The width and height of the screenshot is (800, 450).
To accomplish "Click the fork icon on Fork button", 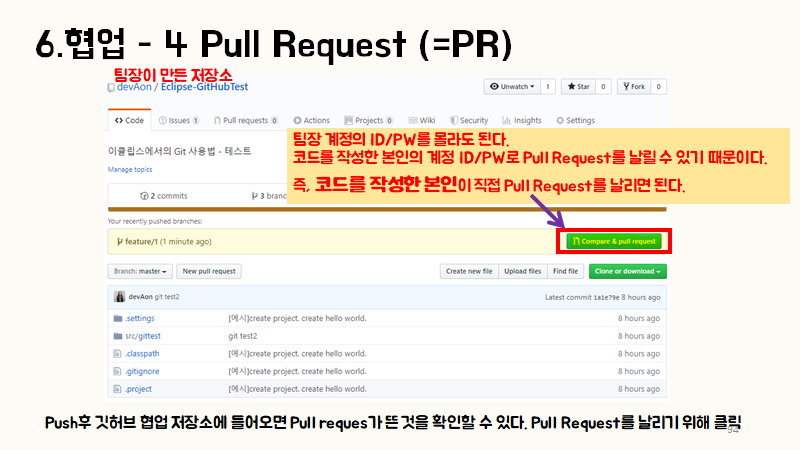I will tap(626, 87).
